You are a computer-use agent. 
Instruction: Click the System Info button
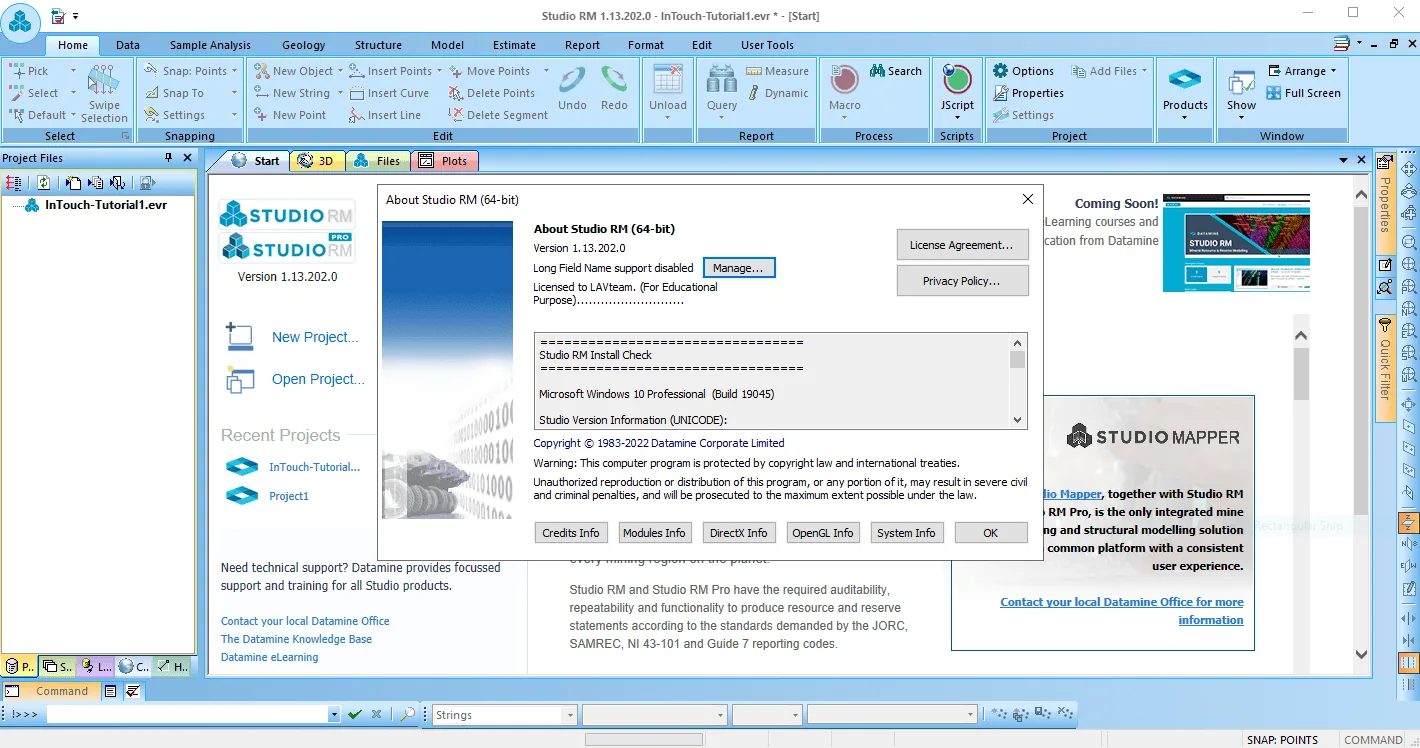(906, 533)
